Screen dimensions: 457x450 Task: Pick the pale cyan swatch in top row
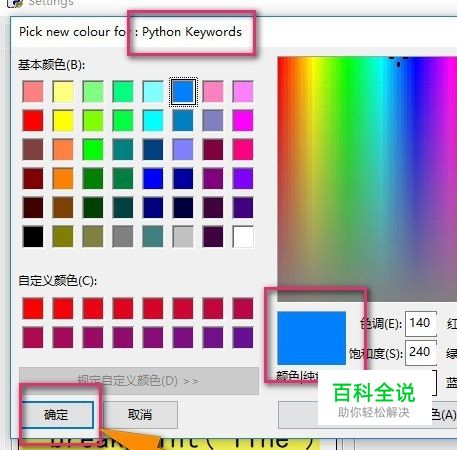[x=153, y=91]
